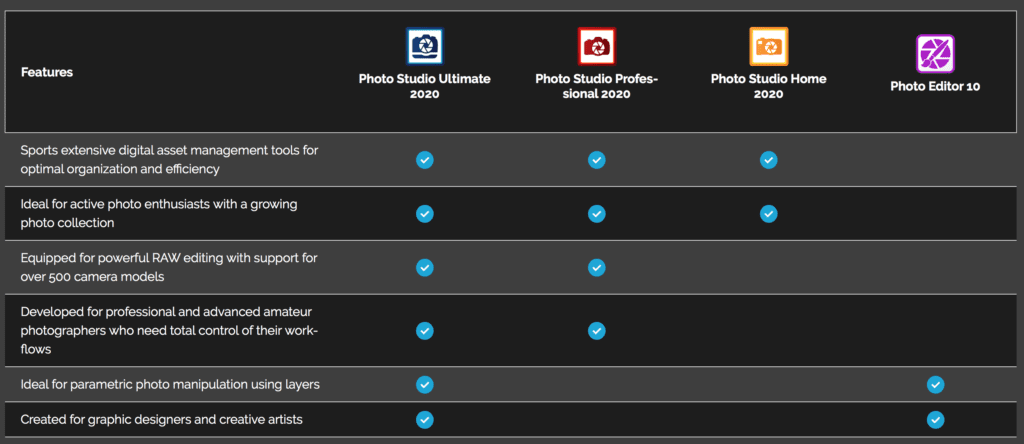Select text 'Created for graphic designers and creative artists'
Screen dimensions: 1024x444
(x=161, y=419)
